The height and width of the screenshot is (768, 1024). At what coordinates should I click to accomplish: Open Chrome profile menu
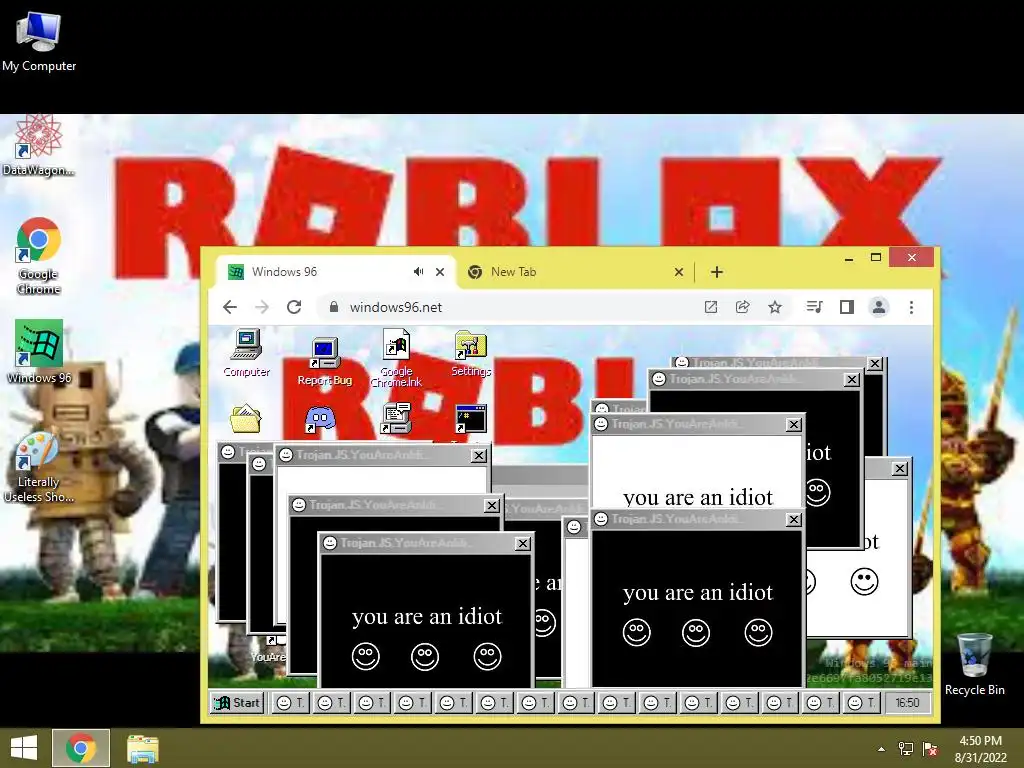pyautogui.click(x=879, y=307)
